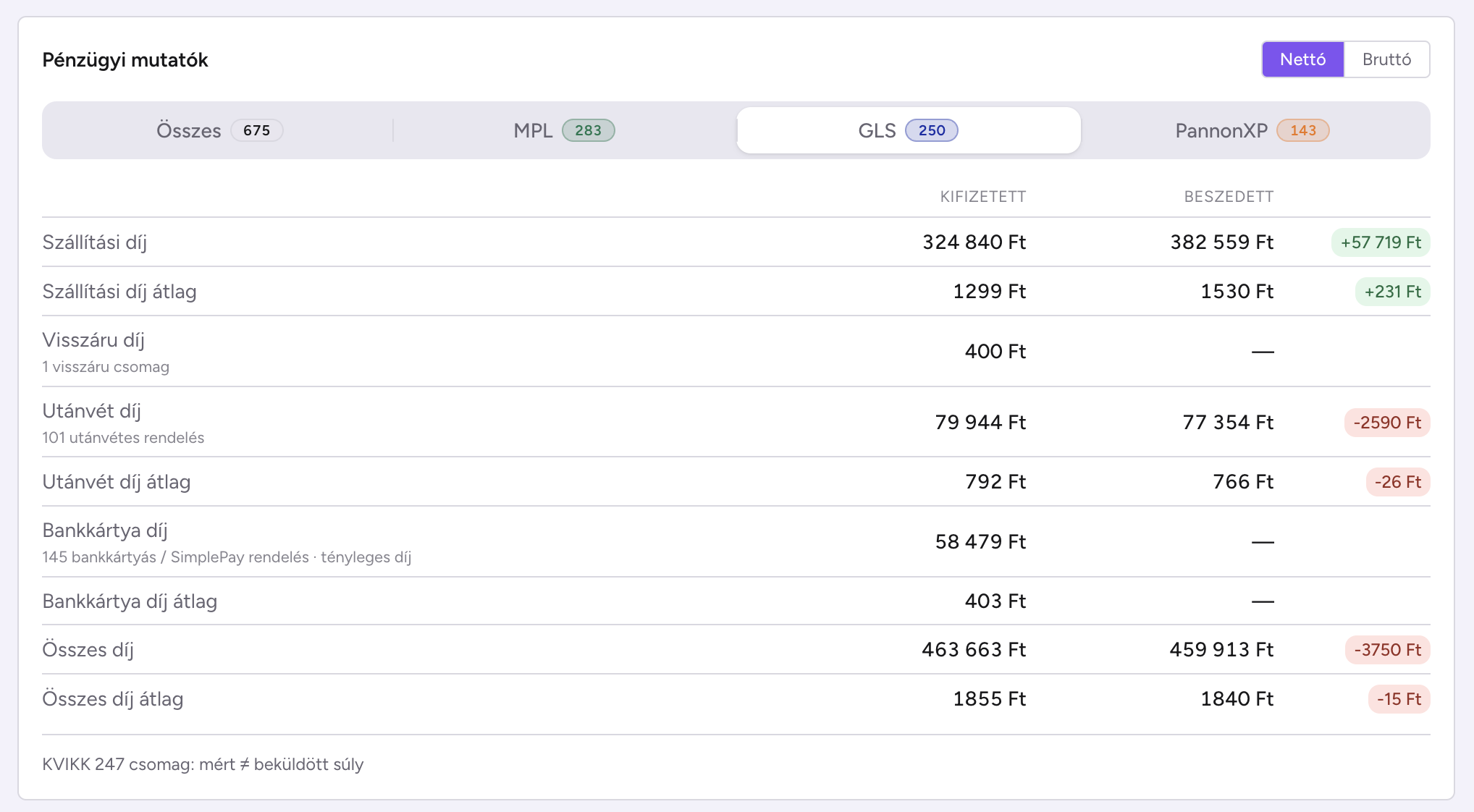Select the 463 663 Ft value
The height and width of the screenshot is (812, 1474).
click(x=974, y=650)
